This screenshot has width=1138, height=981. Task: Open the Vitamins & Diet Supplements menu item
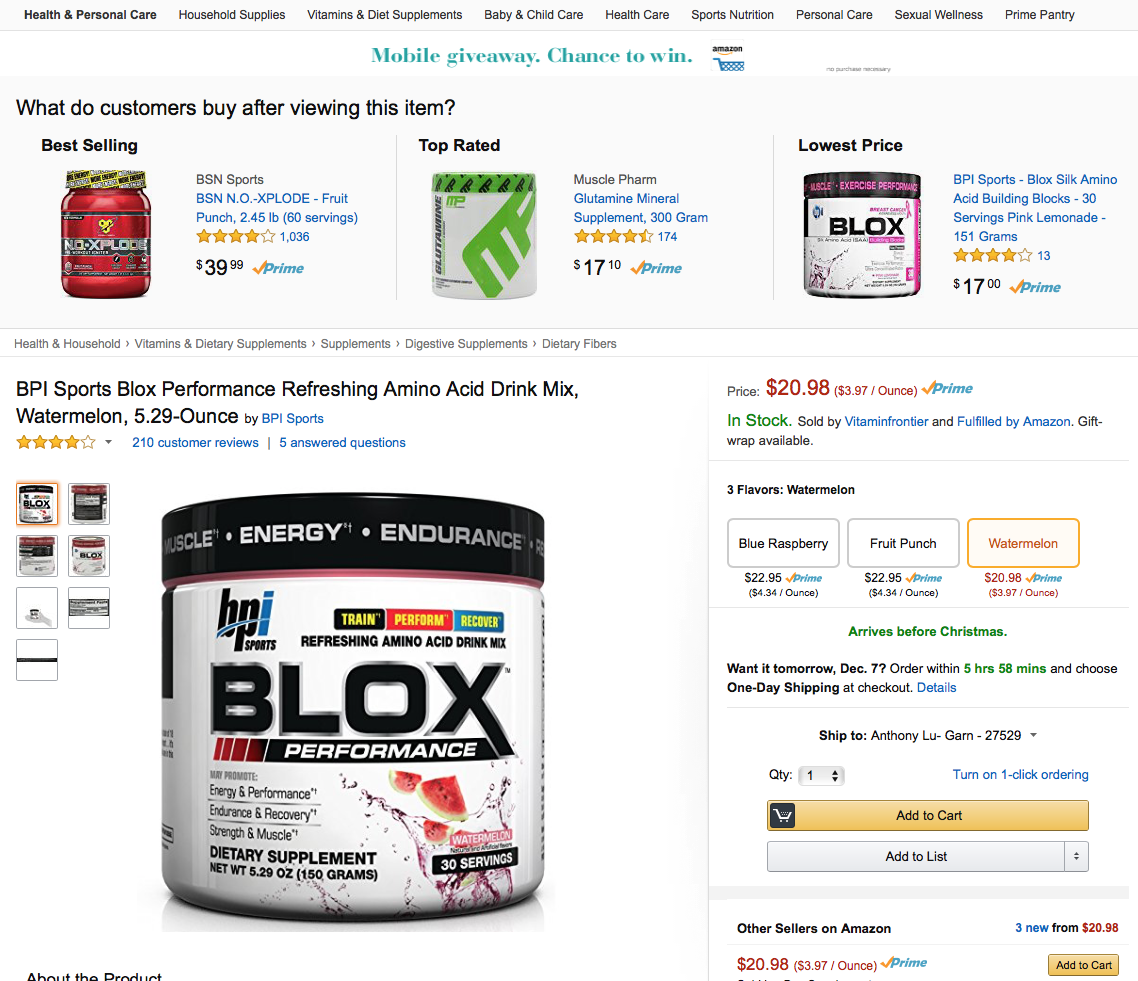point(384,15)
